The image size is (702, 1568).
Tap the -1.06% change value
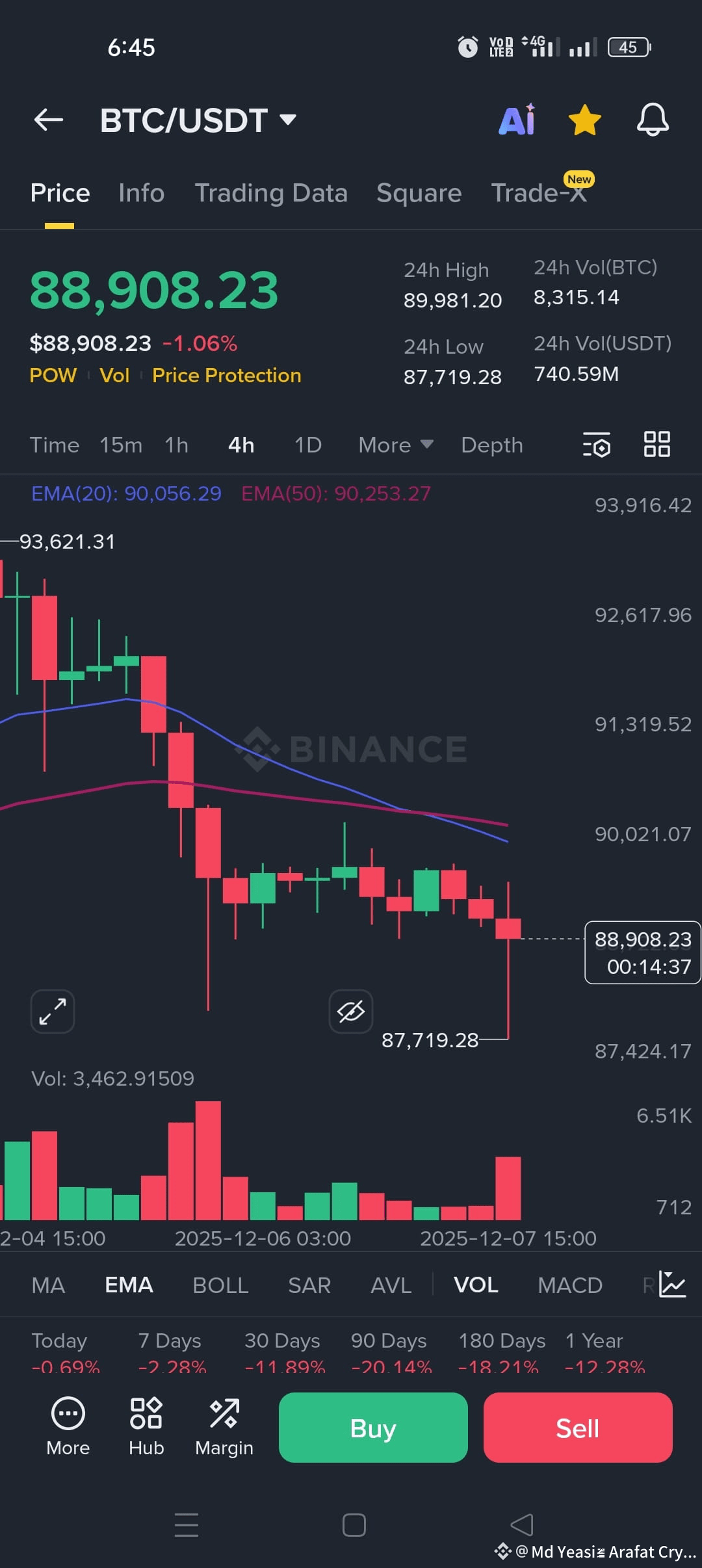point(200,343)
